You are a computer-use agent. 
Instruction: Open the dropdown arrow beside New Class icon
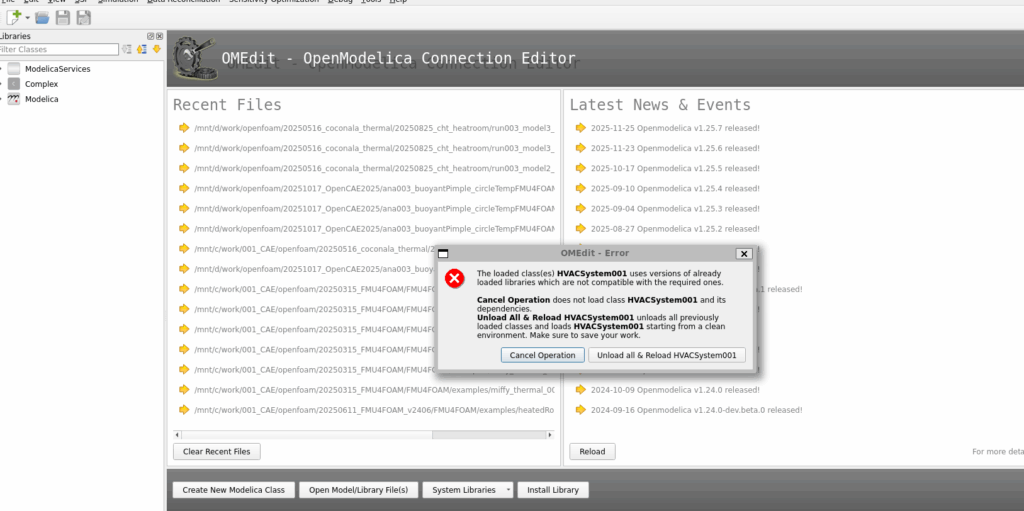[25, 18]
